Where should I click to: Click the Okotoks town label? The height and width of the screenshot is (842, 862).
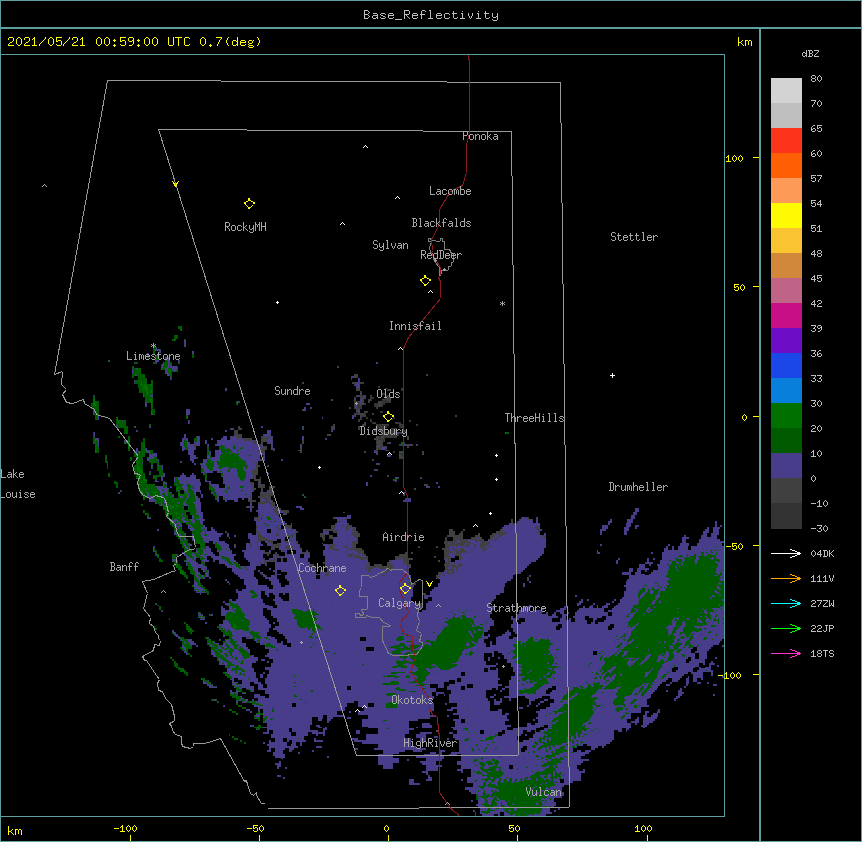[412, 700]
